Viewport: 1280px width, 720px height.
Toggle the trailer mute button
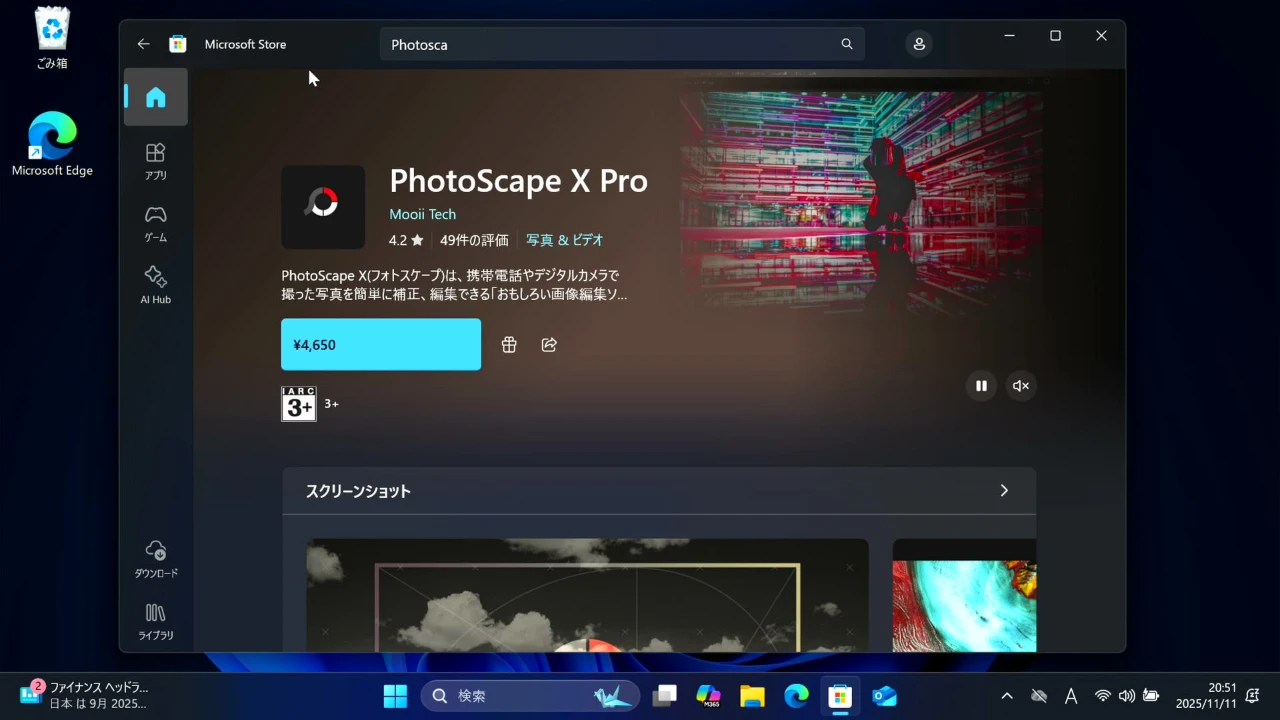pos(1020,386)
